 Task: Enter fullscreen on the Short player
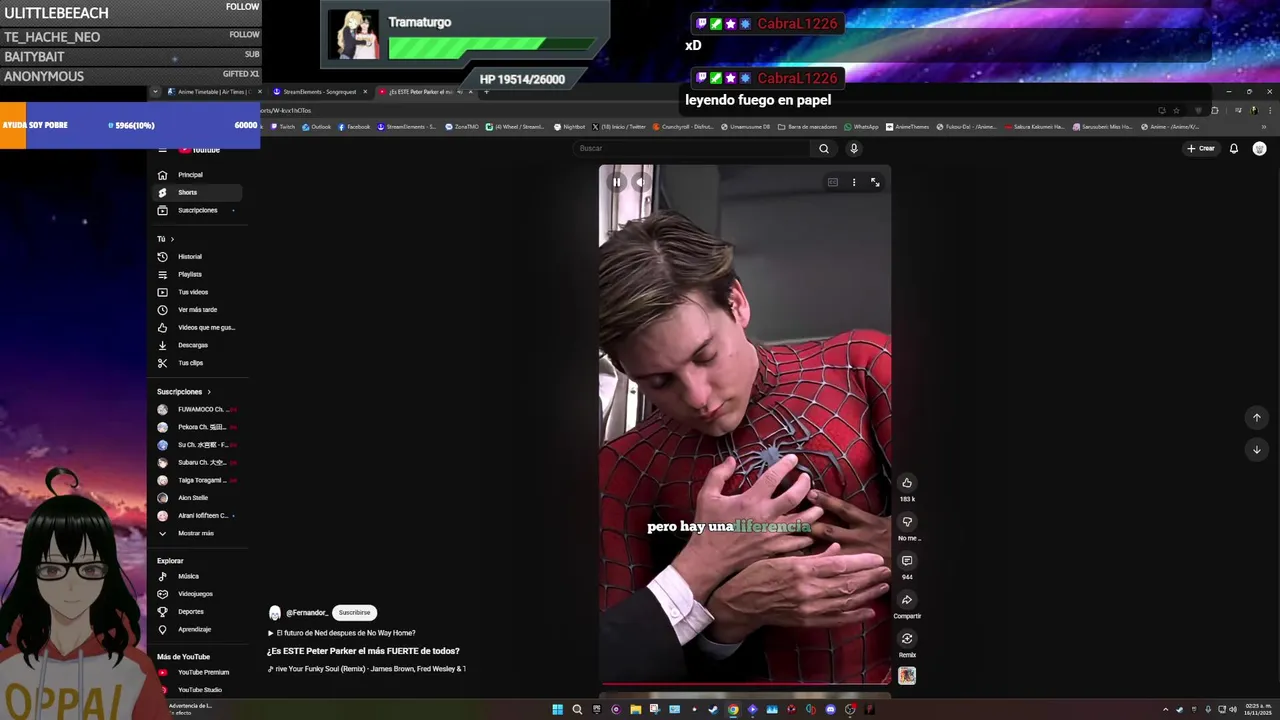(x=875, y=182)
